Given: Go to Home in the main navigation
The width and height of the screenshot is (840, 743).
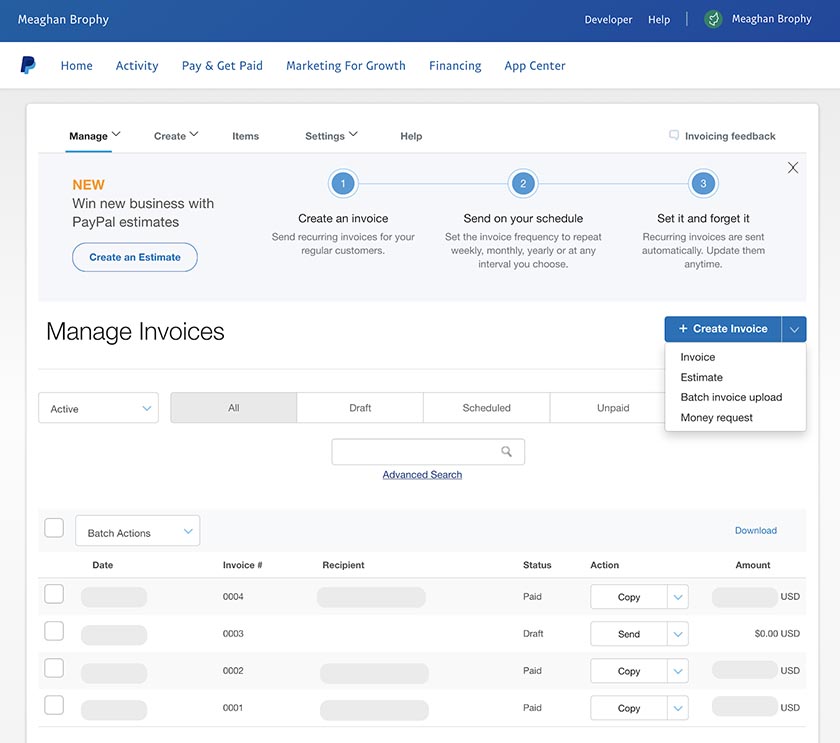Looking at the screenshot, I should [77, 65].
